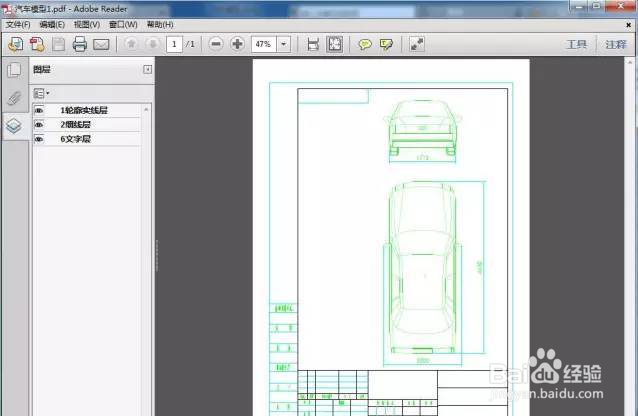Switch to read mode expand icon
The height and width of the screenshot is (416, 638).
click(x=417, y=44)
